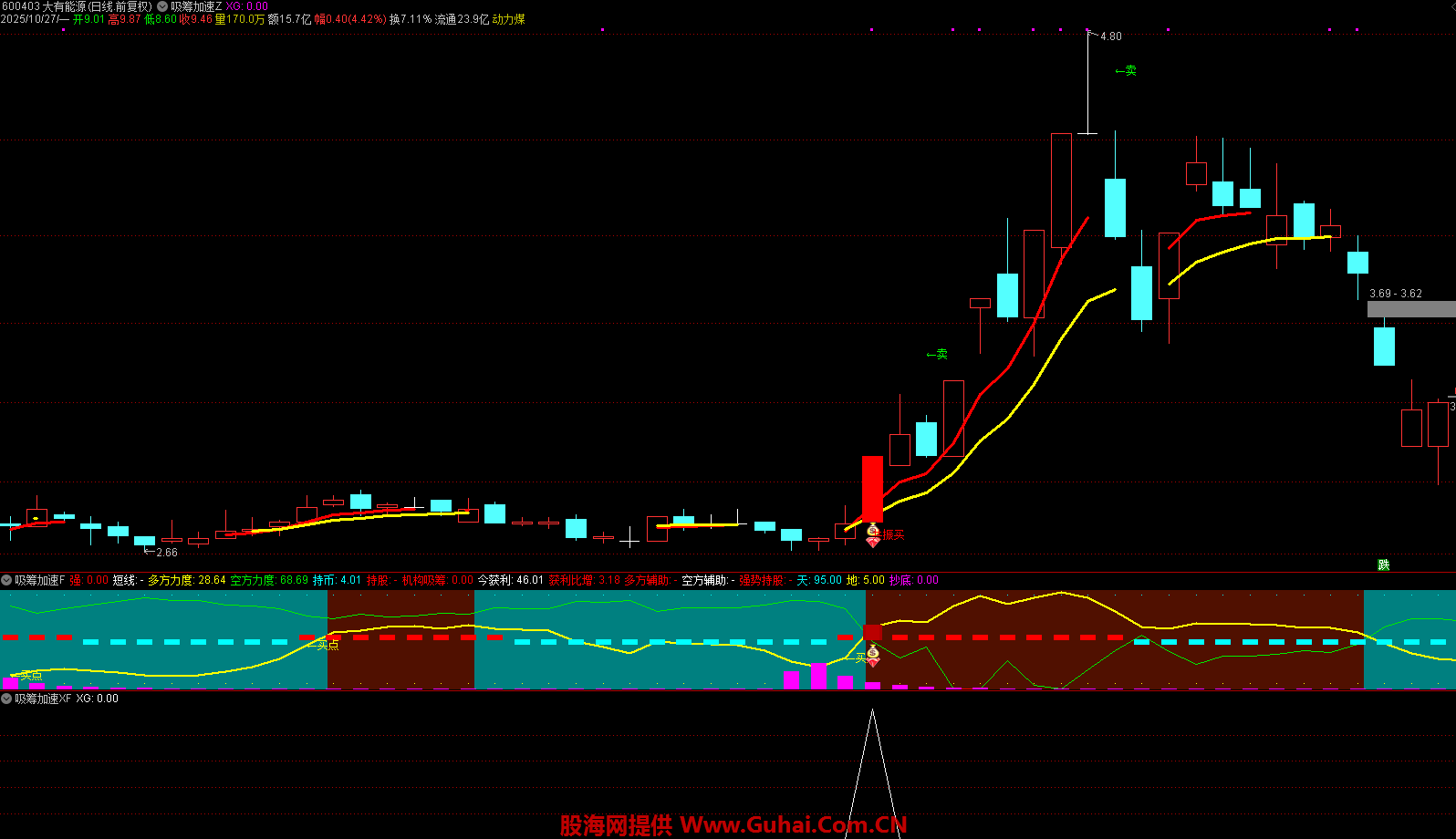Viewport: 1456px width, 839px height.
Task: Click the 买点 marker at the brown zone start
Action: (x=328, y=645)
